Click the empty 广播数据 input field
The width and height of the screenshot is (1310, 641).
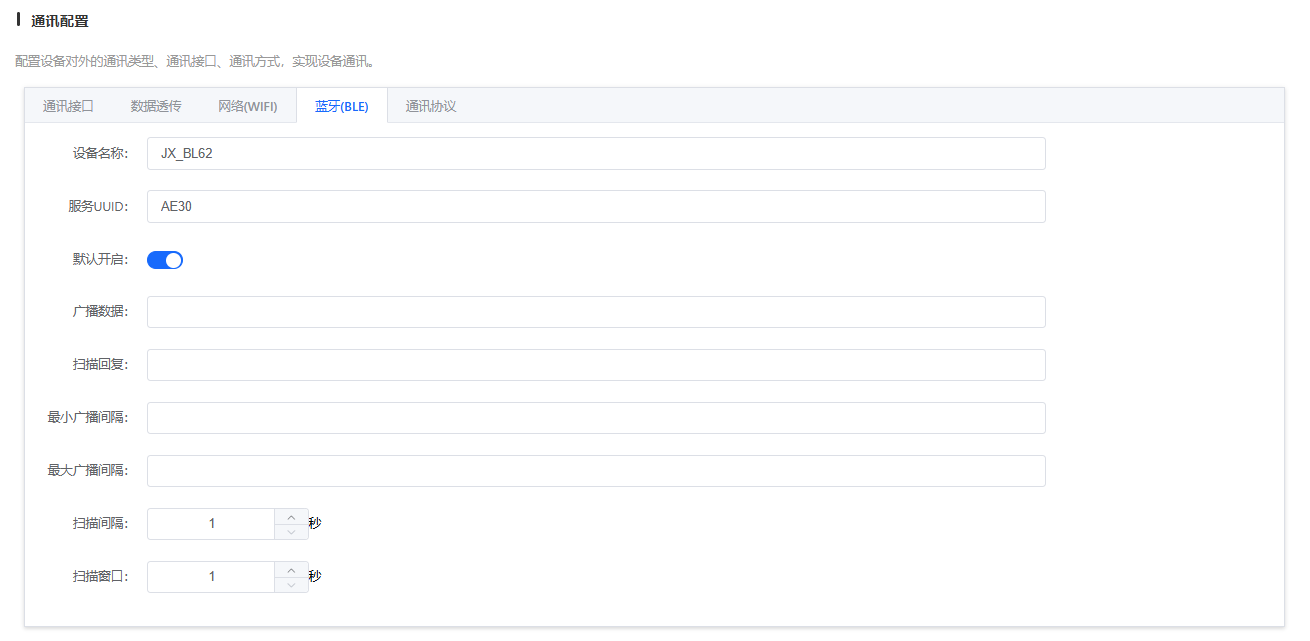(x=595, y=312)
